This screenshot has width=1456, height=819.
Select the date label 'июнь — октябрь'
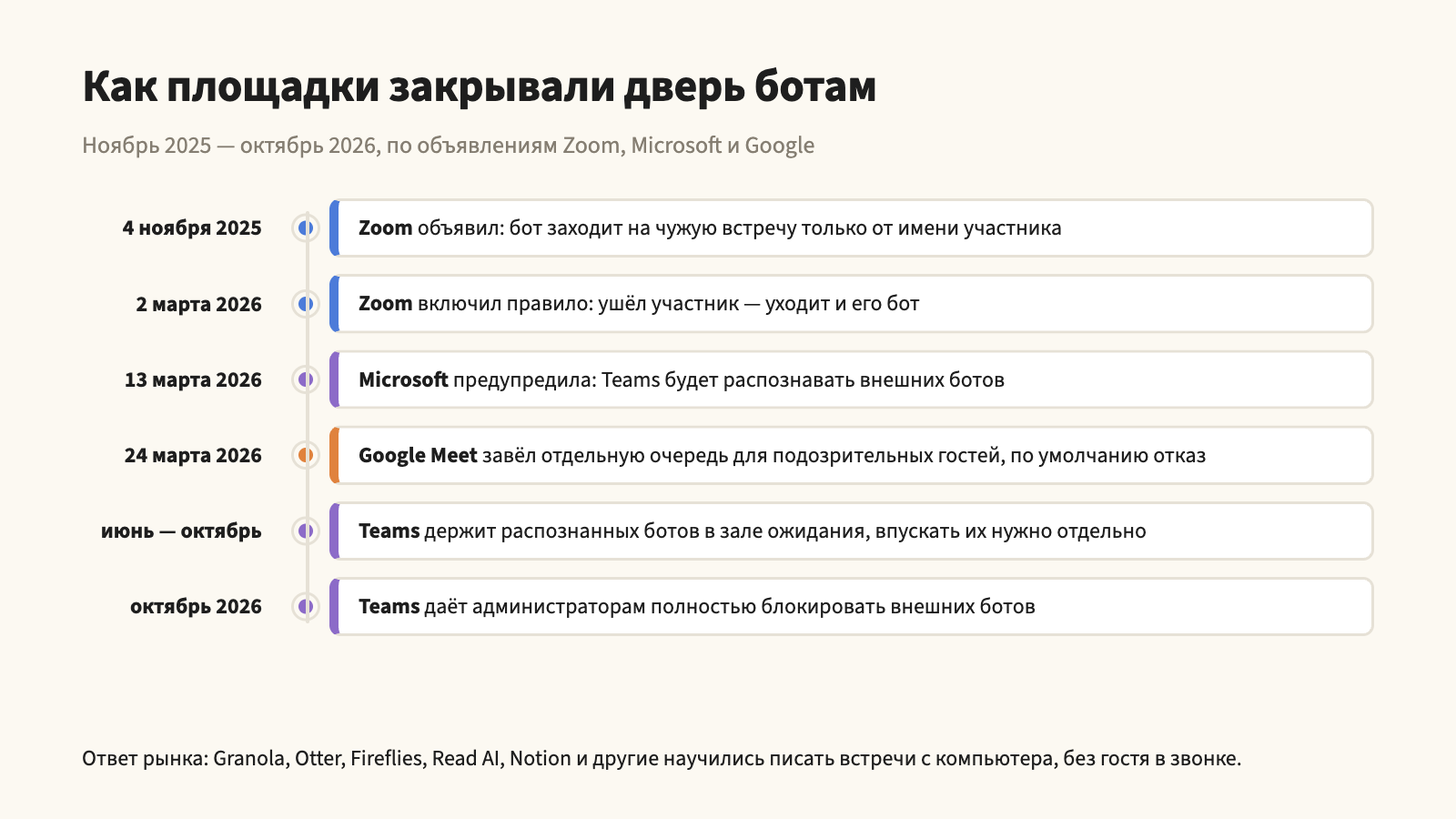click(181, 531)
